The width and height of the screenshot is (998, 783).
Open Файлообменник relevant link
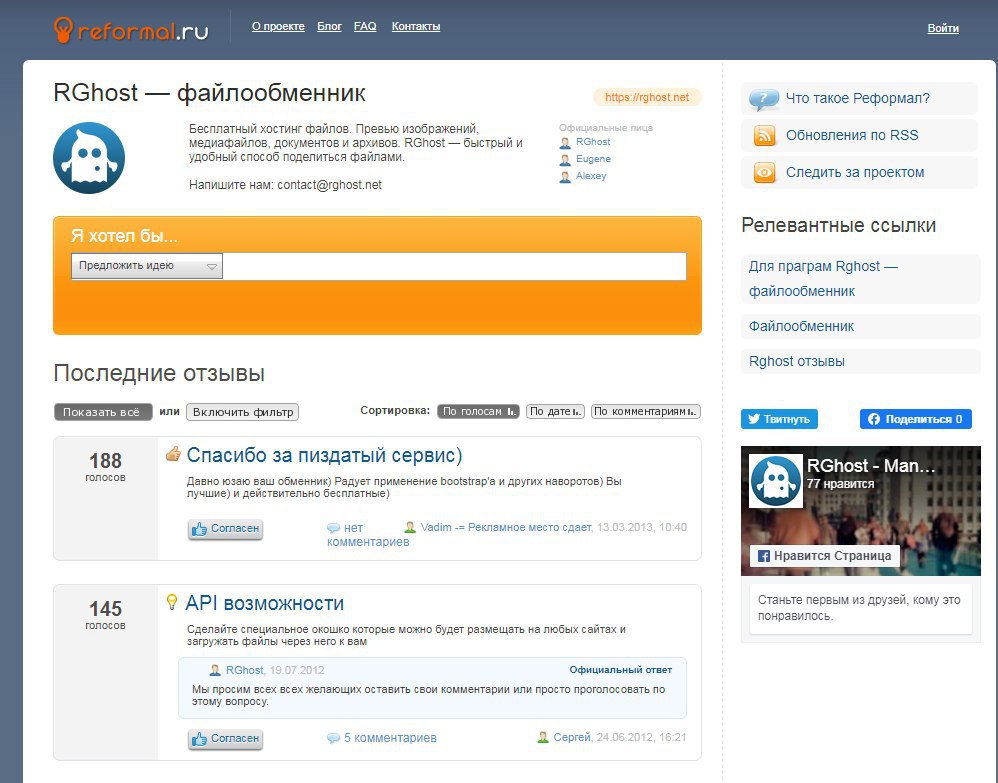click(x=801, y=327)
